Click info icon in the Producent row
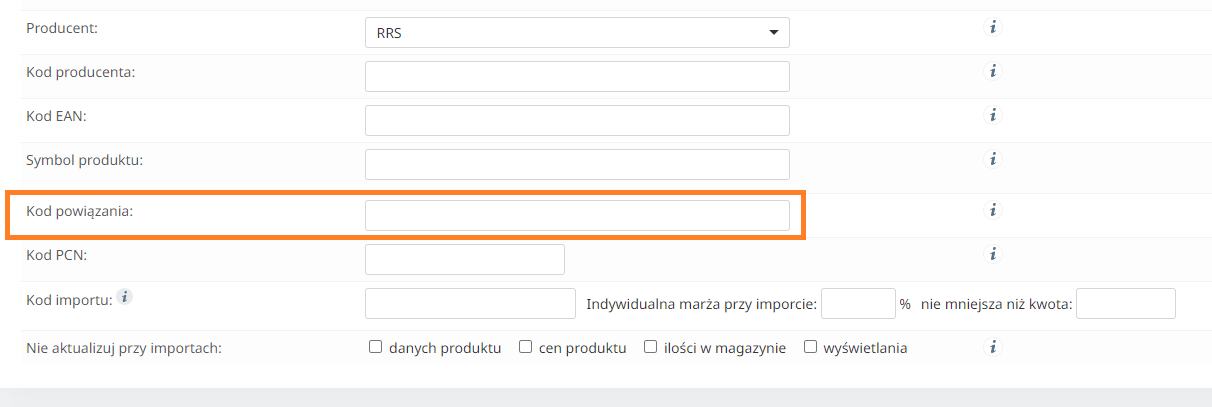Viewport: 1212px width, 407px height. pyautogui.click(x=992, y=28)
